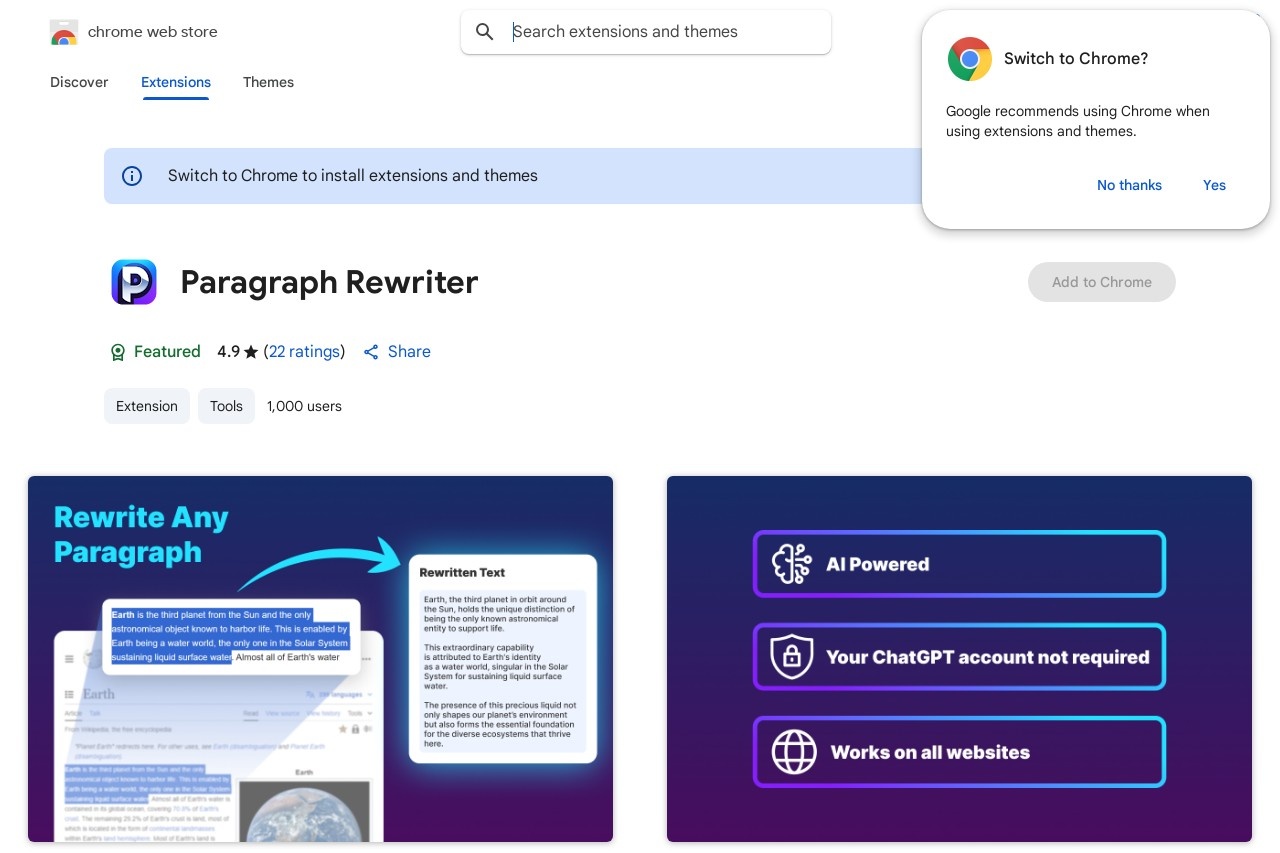Click the chrome web store title text
This screenshot has width=1280, height=853.
pyautogui.click(x=152, y=32)
